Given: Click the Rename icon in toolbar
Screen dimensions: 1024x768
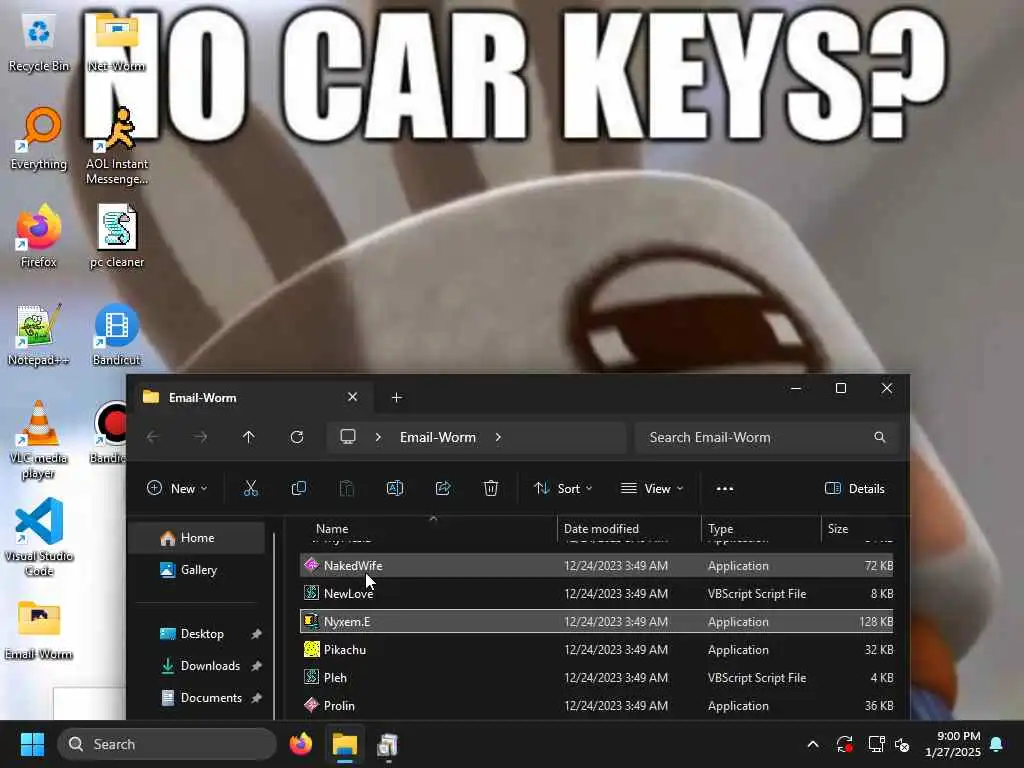Looking at the screenshot, I should point(394,488).
